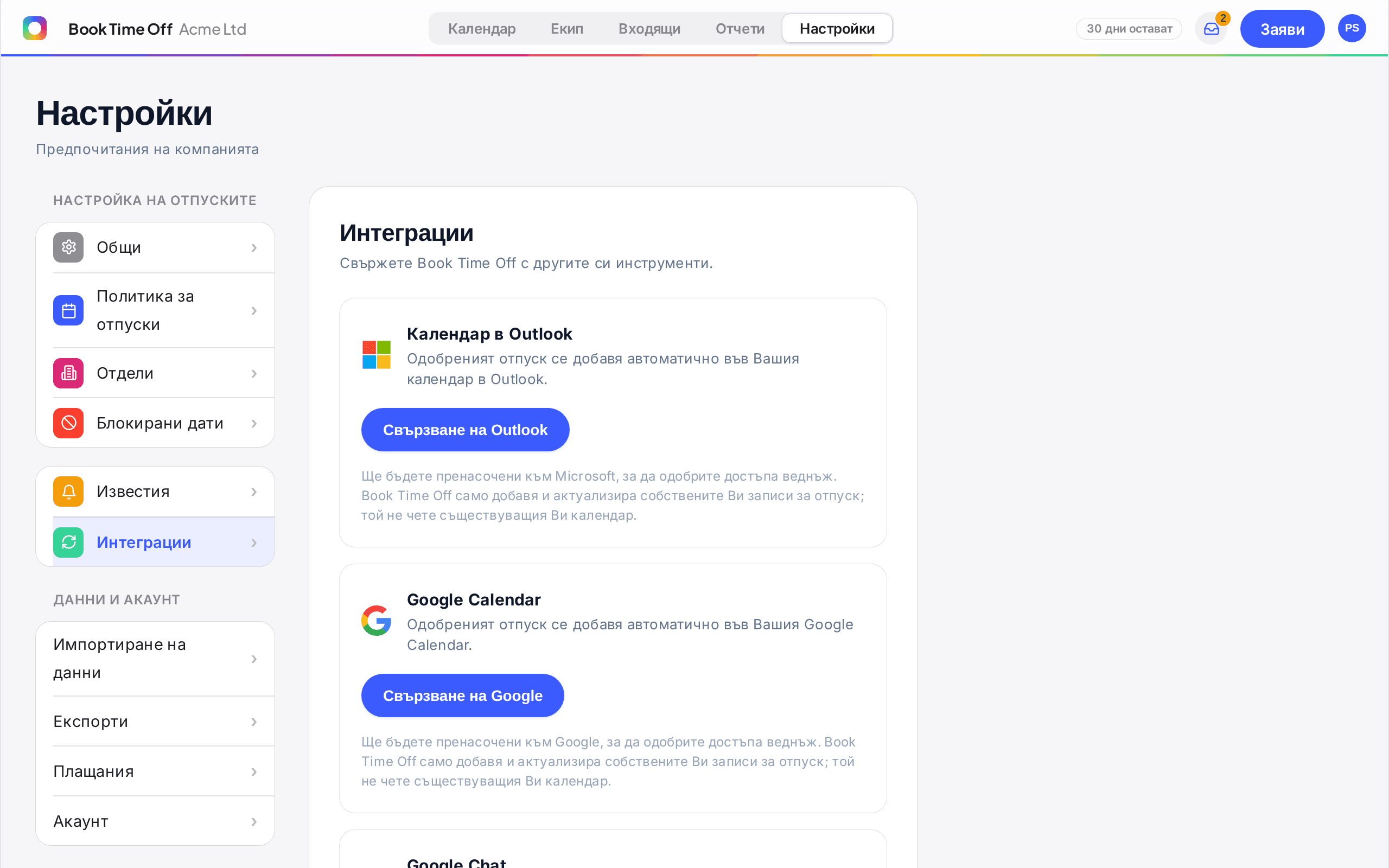Click the bell icon for Известия

(x=68, y=492)
